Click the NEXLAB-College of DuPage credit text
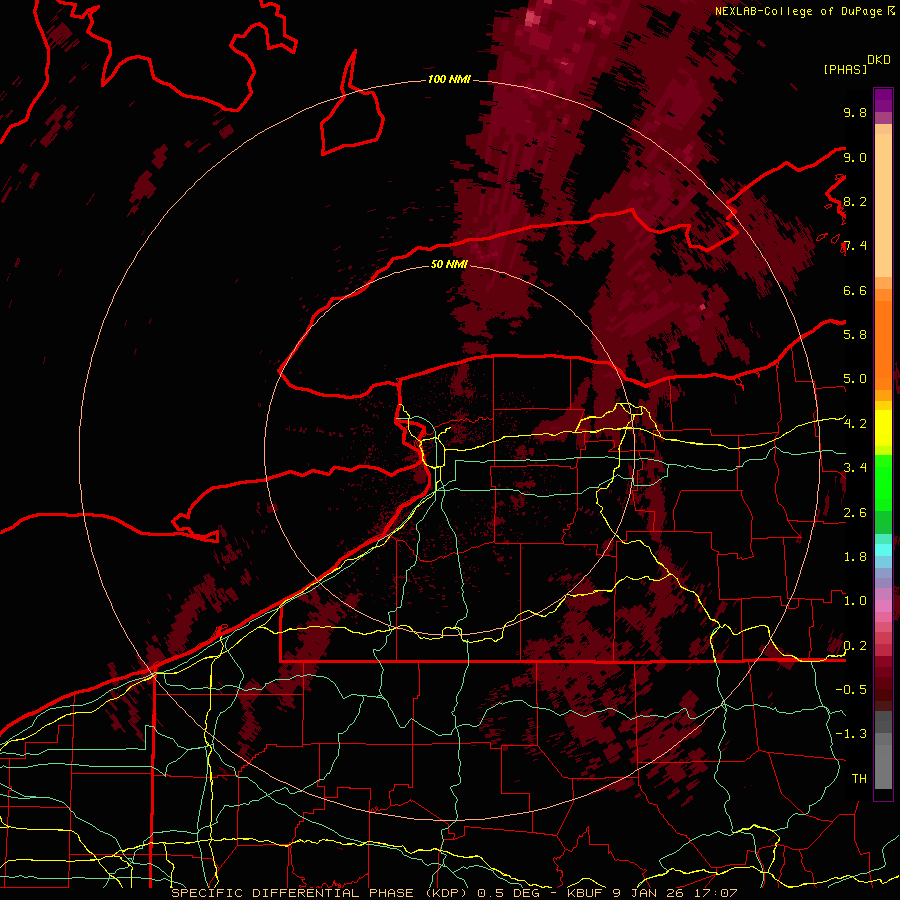 coord(799,11)
